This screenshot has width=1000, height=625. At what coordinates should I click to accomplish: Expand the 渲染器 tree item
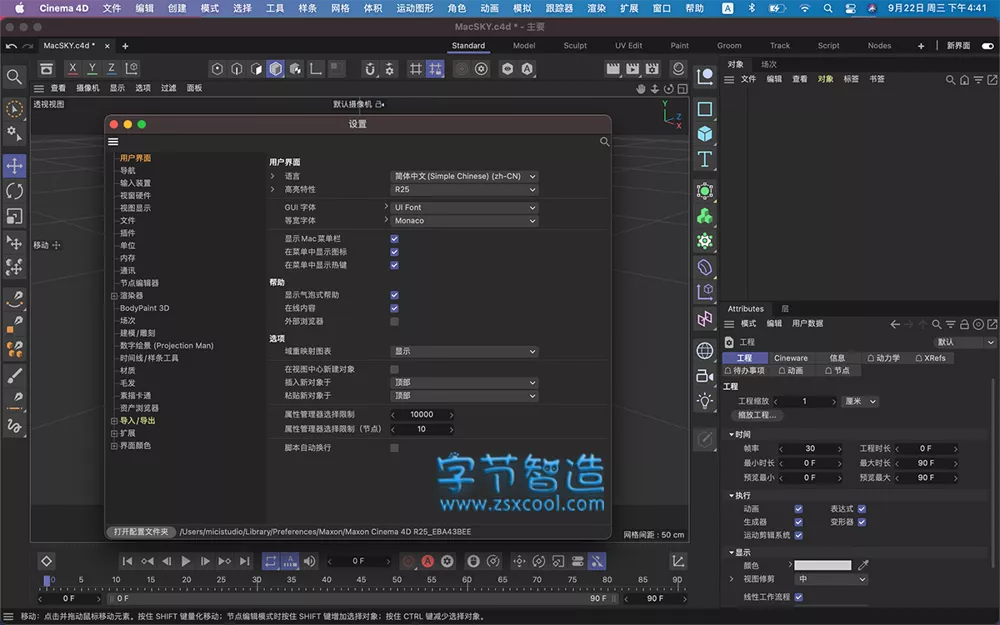coord(114,296)
